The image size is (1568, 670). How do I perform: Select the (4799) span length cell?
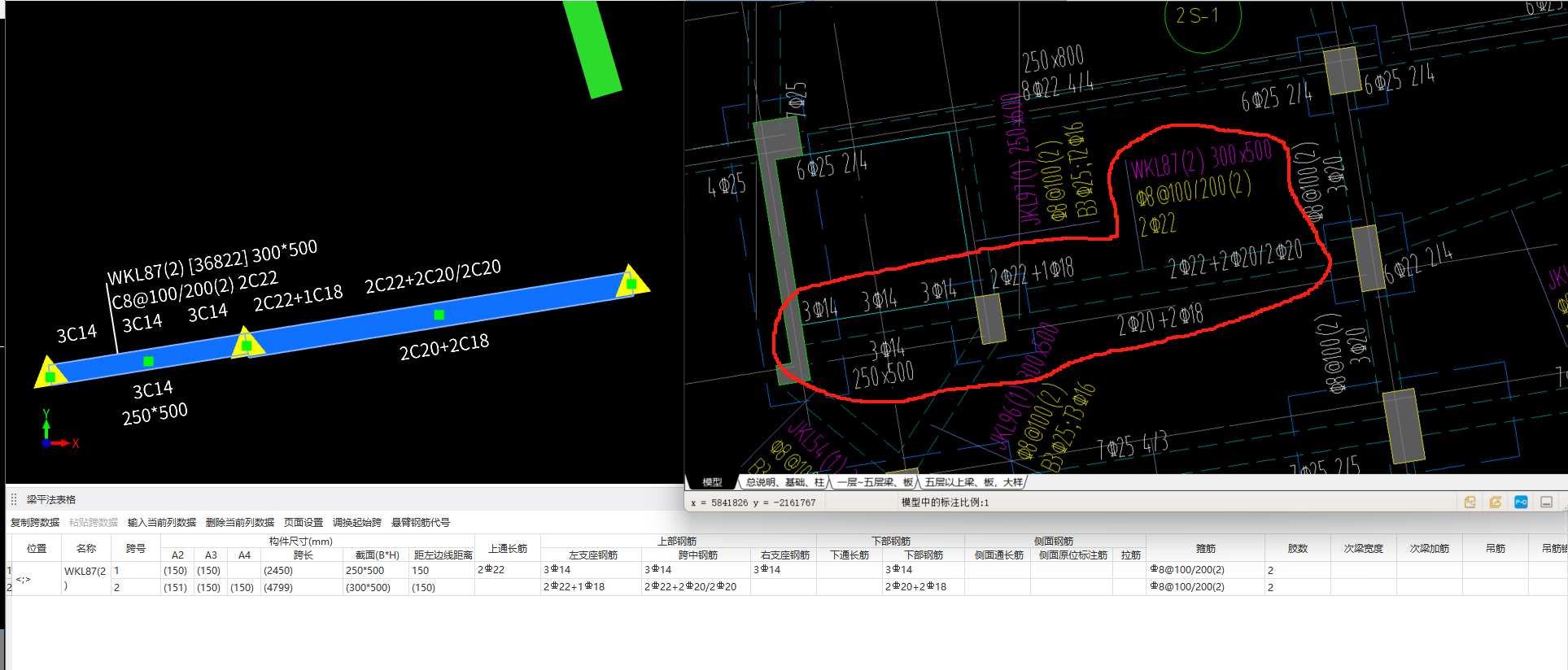click(302, 586)
